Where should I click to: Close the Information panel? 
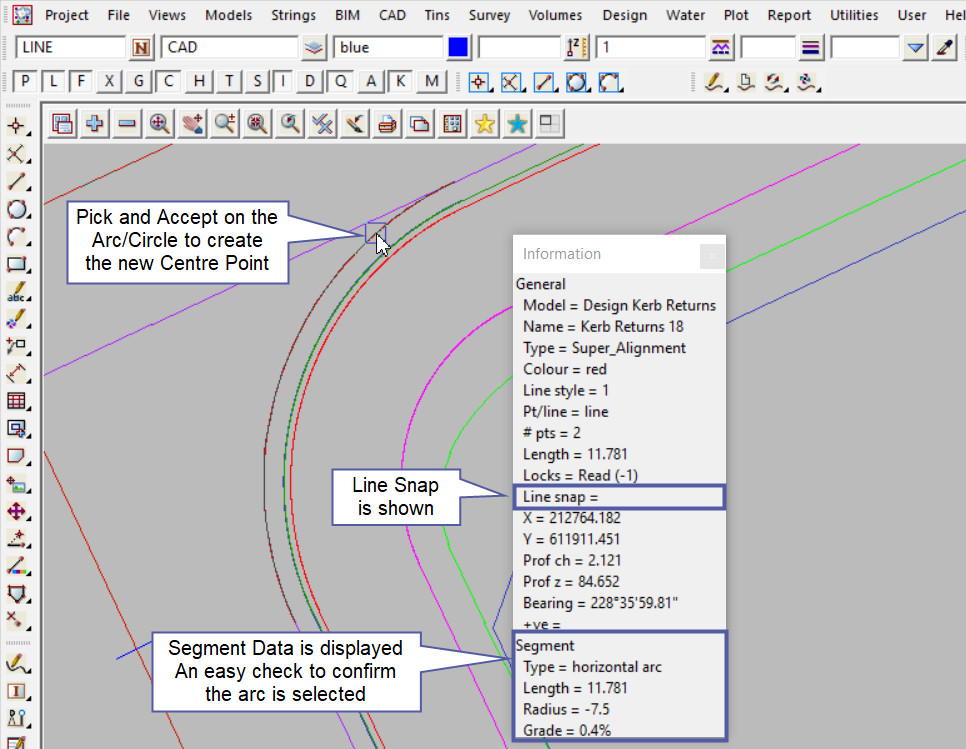click(x=711, y=255)
